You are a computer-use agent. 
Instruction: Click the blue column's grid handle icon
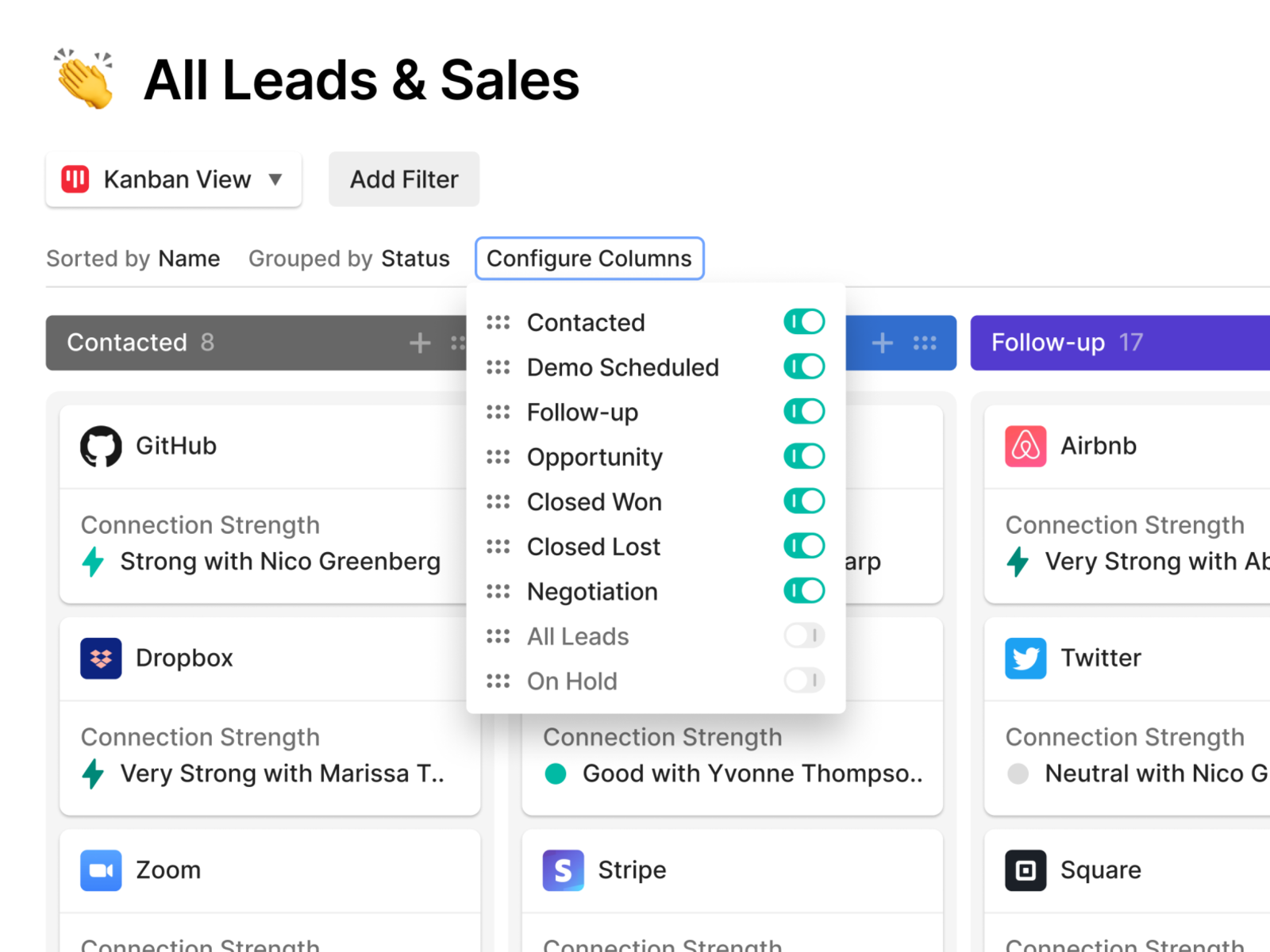click(925, 343)
